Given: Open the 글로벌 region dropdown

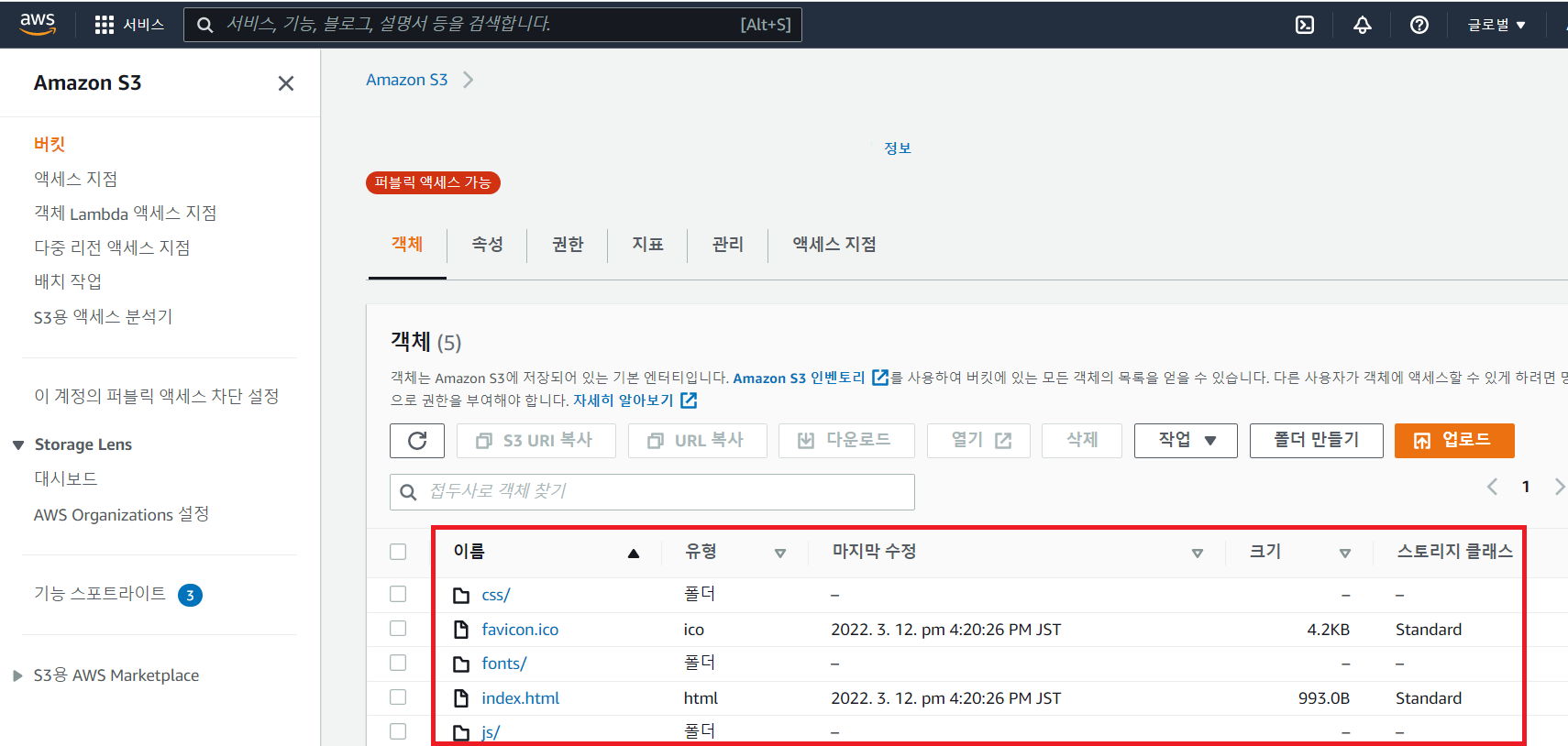Looking at the screenshot, I should [1496, 25].
